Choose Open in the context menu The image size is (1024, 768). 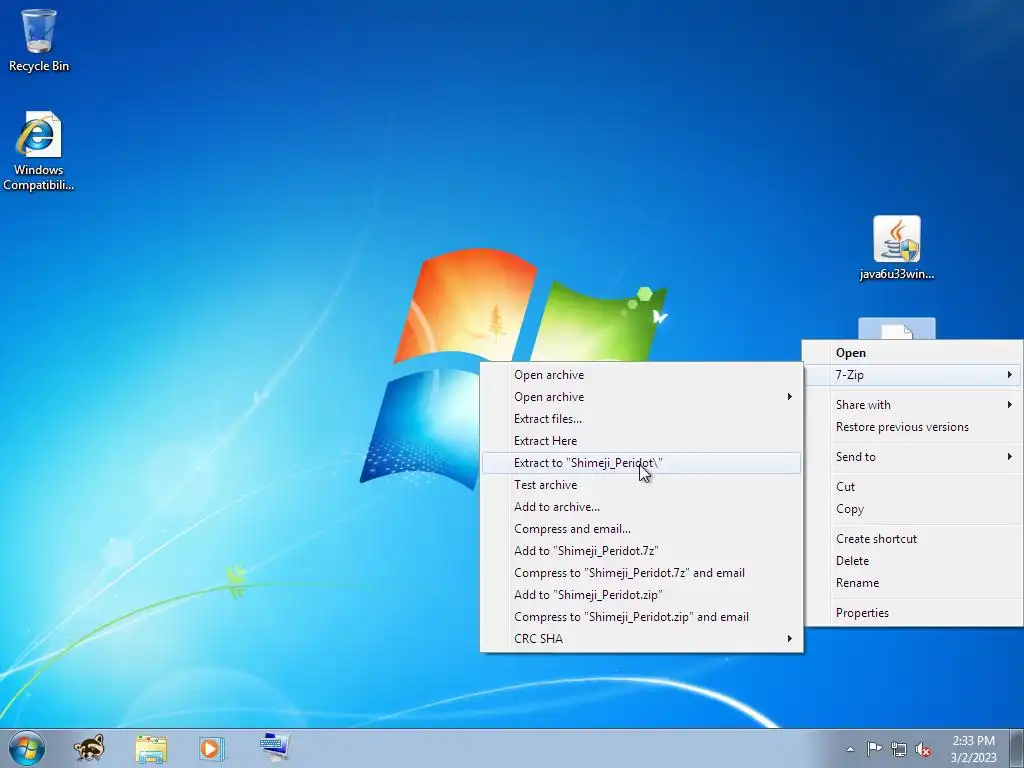click(x=913, y=353)
